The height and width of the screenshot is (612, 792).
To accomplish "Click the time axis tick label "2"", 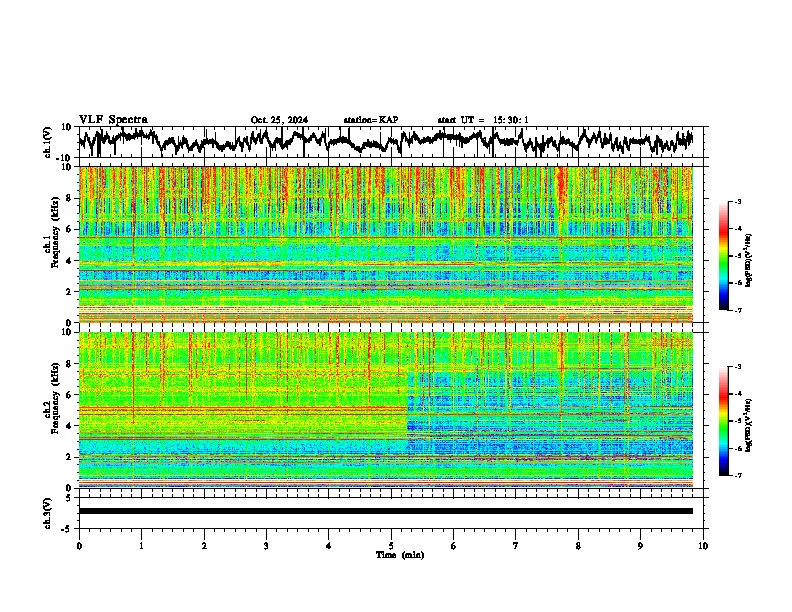I will pyautogui.click(x=204, y=546).
